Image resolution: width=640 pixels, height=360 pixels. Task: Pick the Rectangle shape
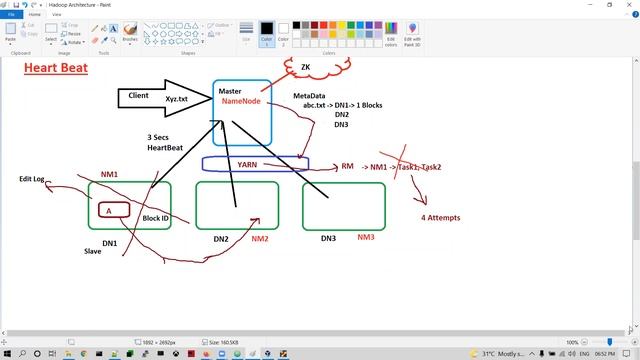coord(171,26)
